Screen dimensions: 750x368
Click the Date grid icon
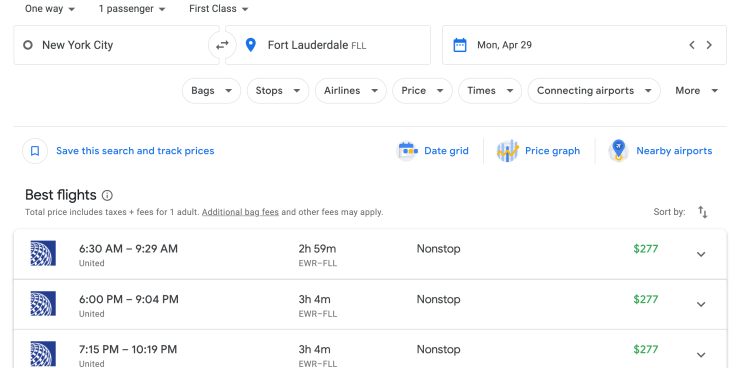[x=408, y=151]
